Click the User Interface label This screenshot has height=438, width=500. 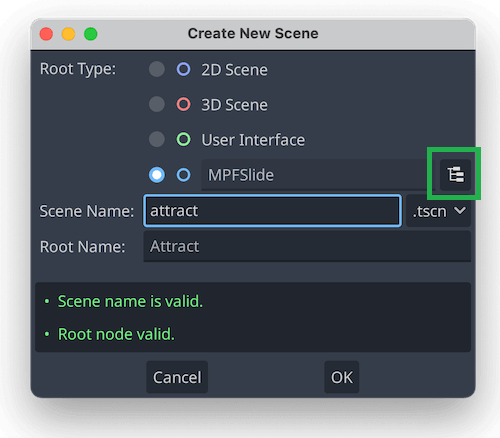coord(253,140)
